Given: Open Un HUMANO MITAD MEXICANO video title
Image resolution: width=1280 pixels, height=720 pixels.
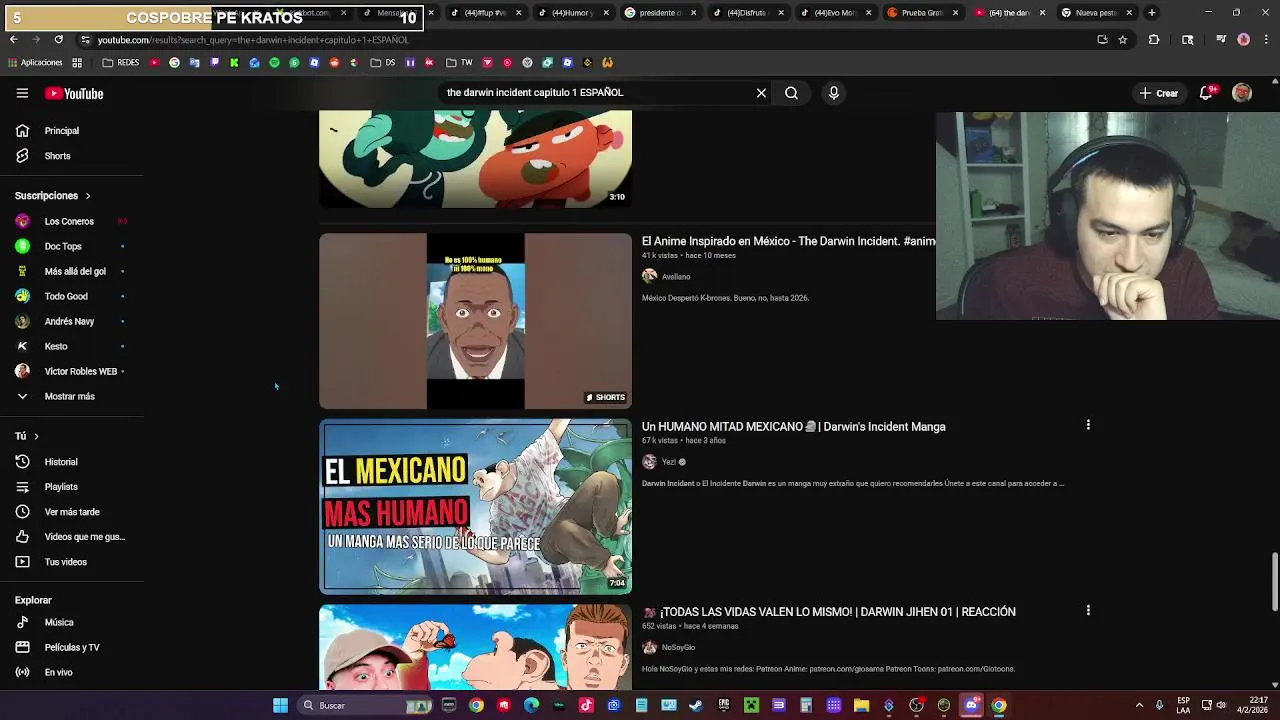Looking at the screenshot, I should [793, 426].
